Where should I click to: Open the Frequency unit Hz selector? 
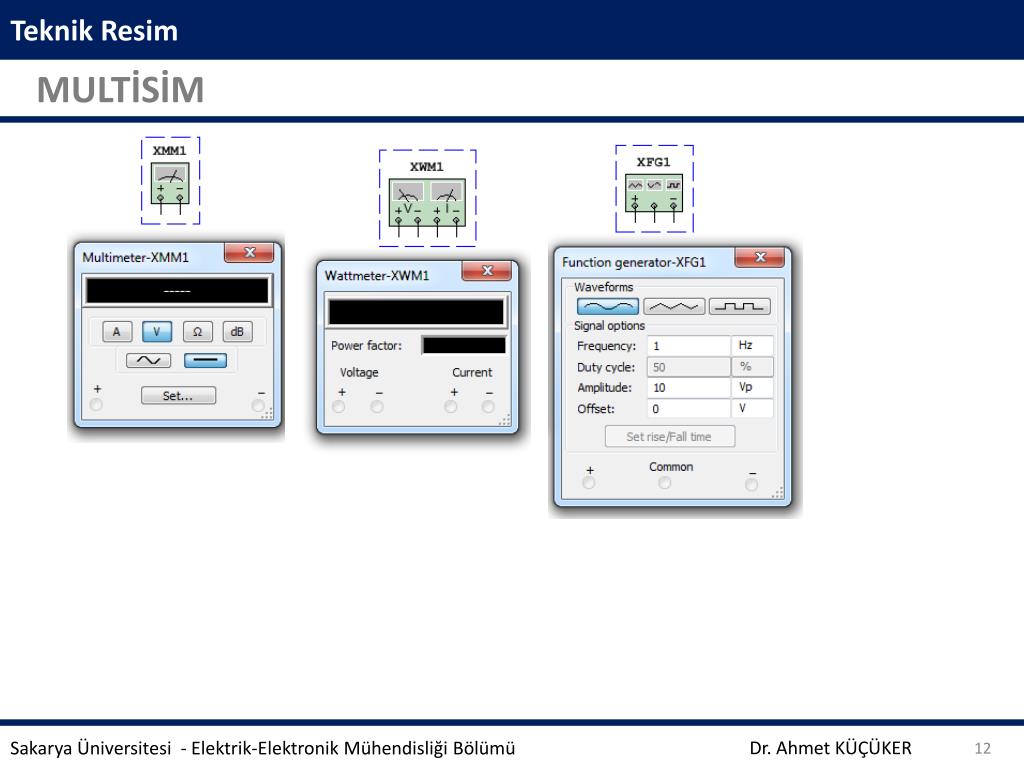pyautogui.click(x=753, y=345)
